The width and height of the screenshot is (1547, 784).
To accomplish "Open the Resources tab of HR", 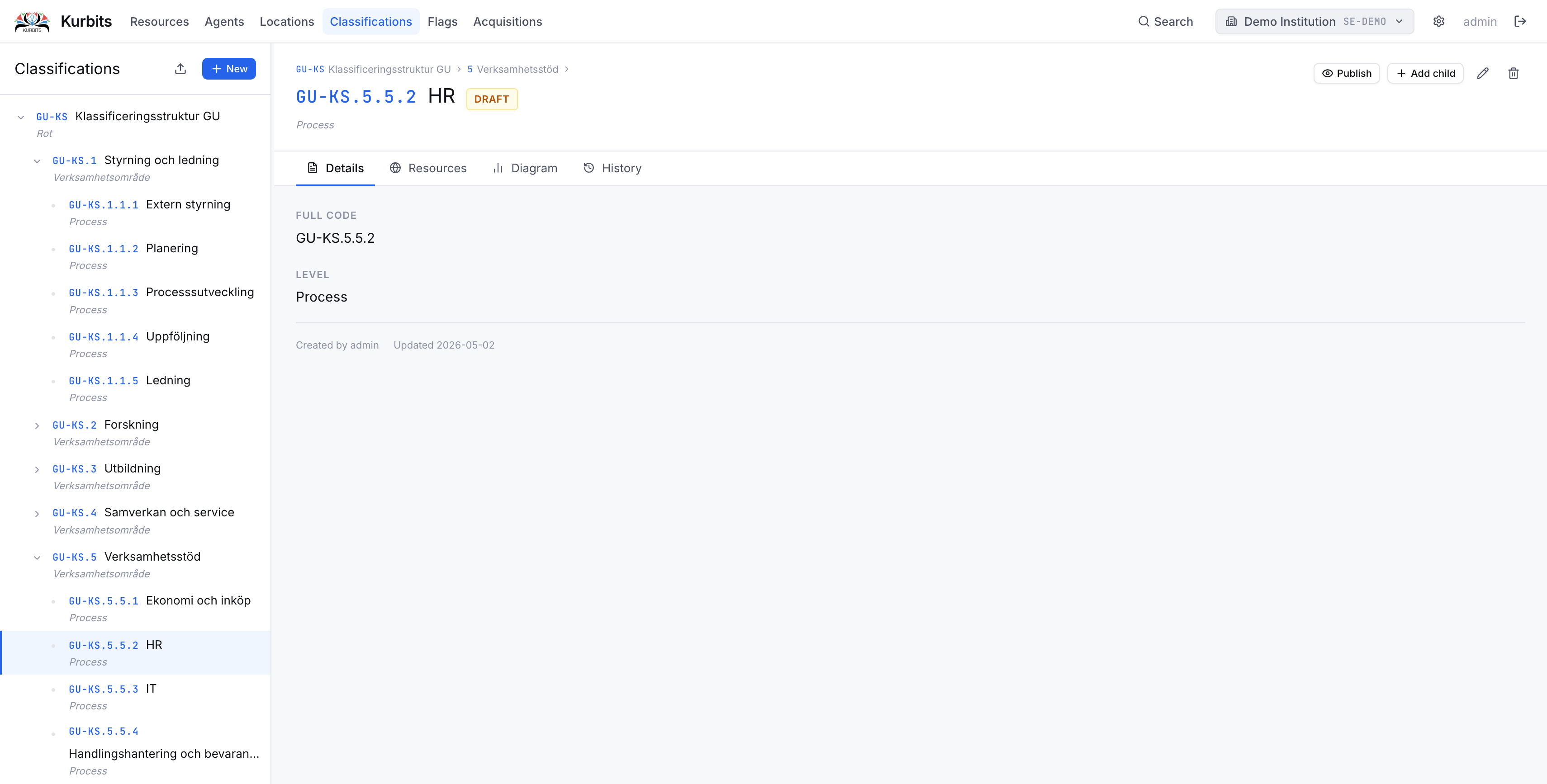I will (427, 168).
